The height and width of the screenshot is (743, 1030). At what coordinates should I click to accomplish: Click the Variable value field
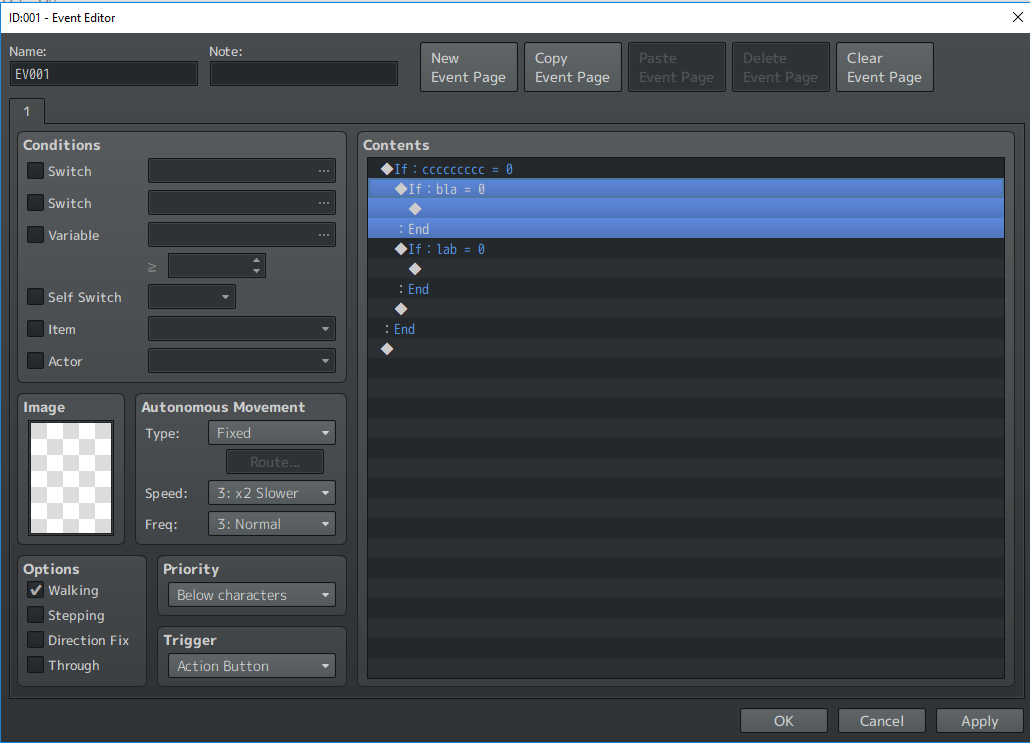(x=242, y=235)
